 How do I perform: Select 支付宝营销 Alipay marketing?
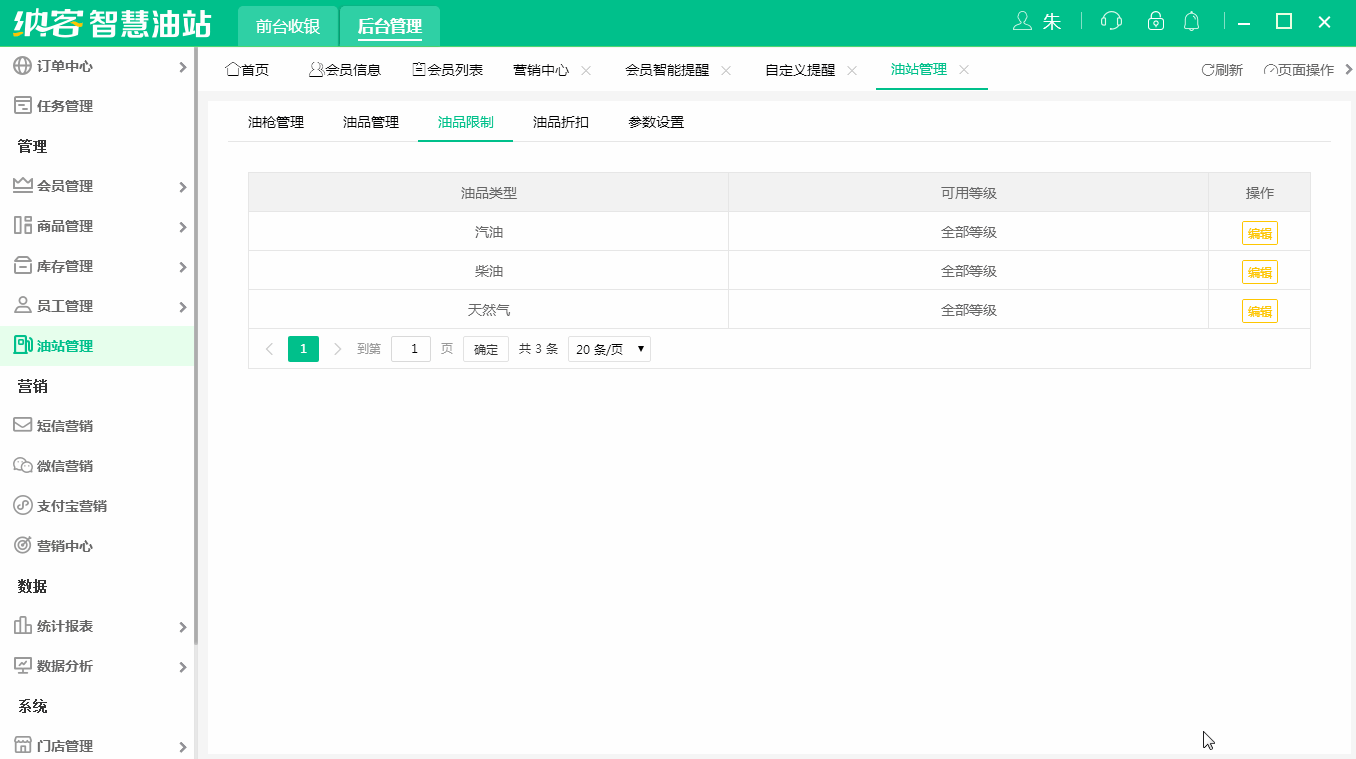tap(70, 505)
